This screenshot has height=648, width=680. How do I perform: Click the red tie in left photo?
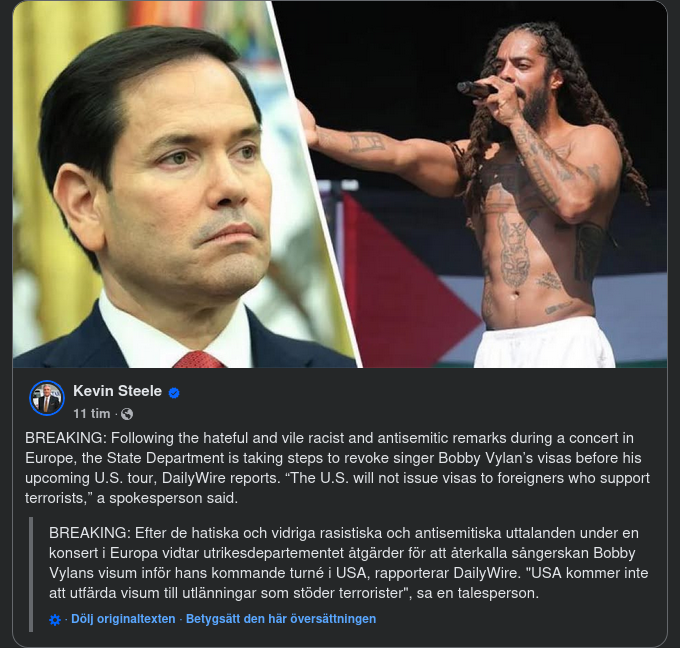coord(199,360)
